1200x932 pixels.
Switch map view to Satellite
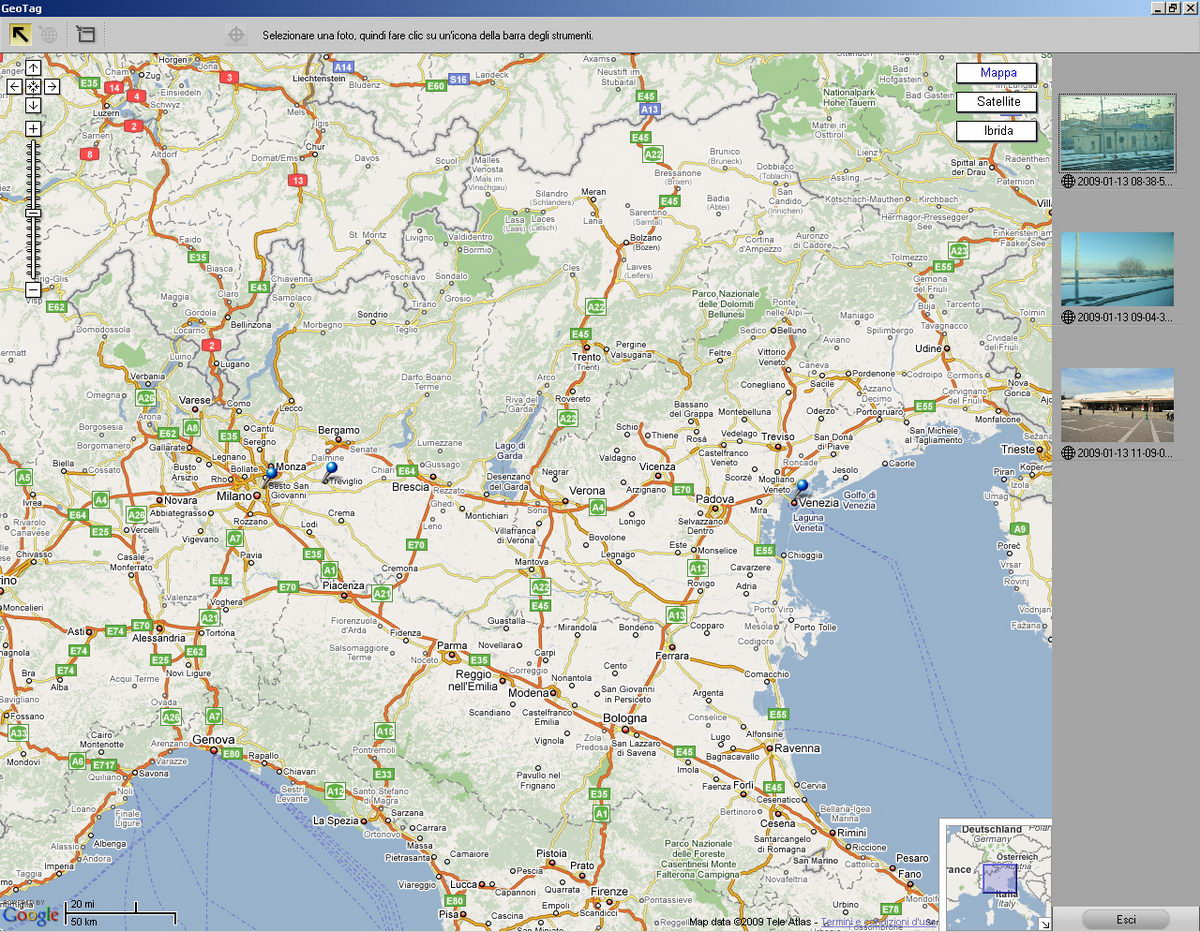click(x=997, y=102)
